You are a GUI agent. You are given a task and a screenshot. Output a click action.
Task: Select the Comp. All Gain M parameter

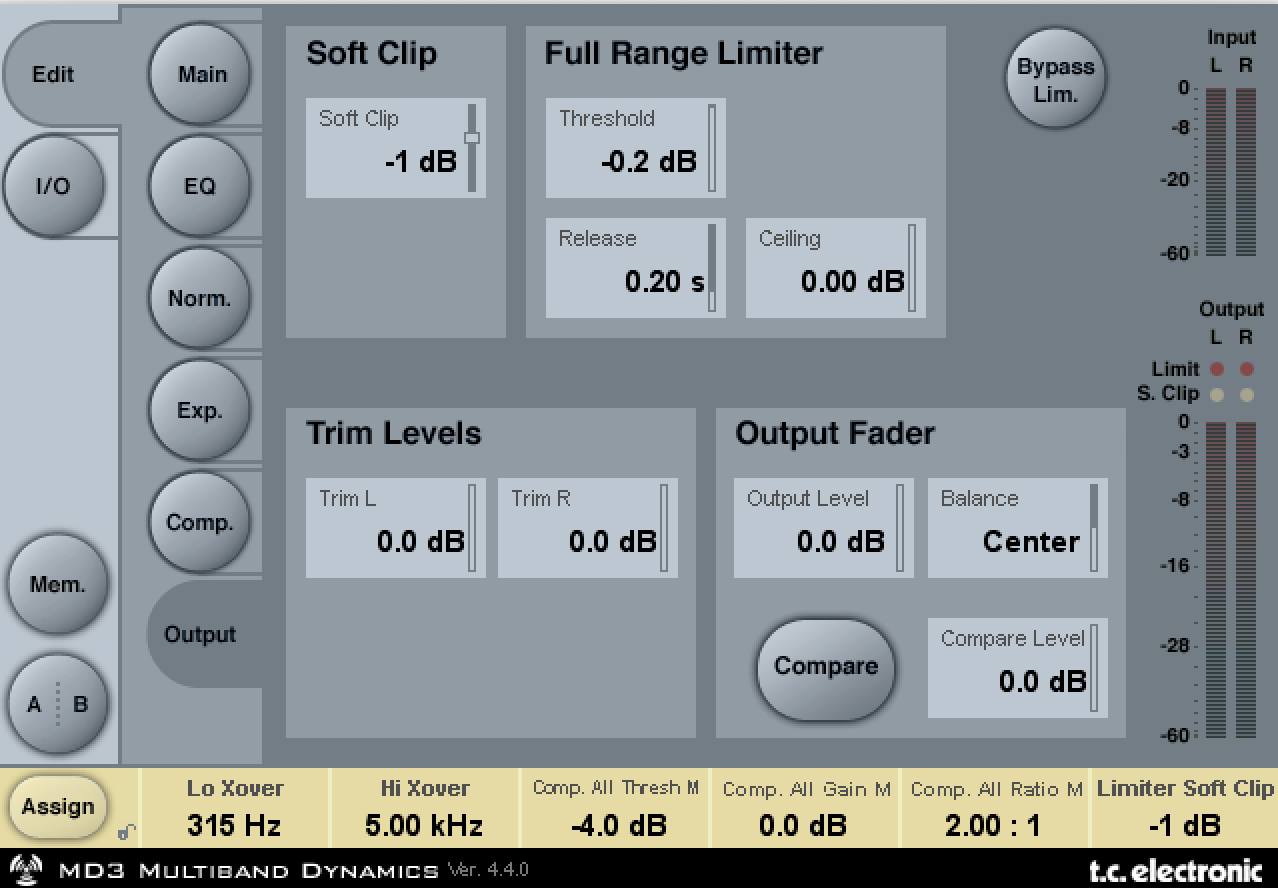pyautogui.click(x=805, y=807)
